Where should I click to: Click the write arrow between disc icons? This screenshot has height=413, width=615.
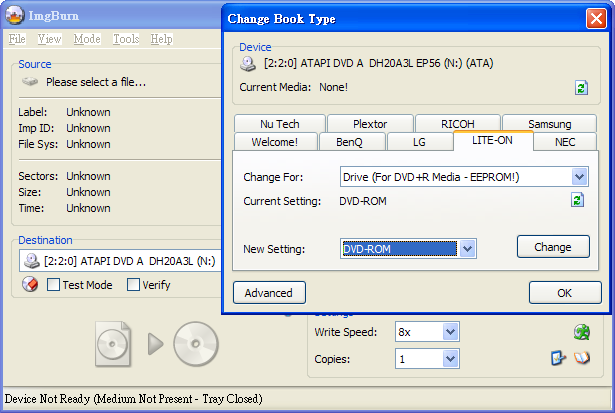(156, 344)
